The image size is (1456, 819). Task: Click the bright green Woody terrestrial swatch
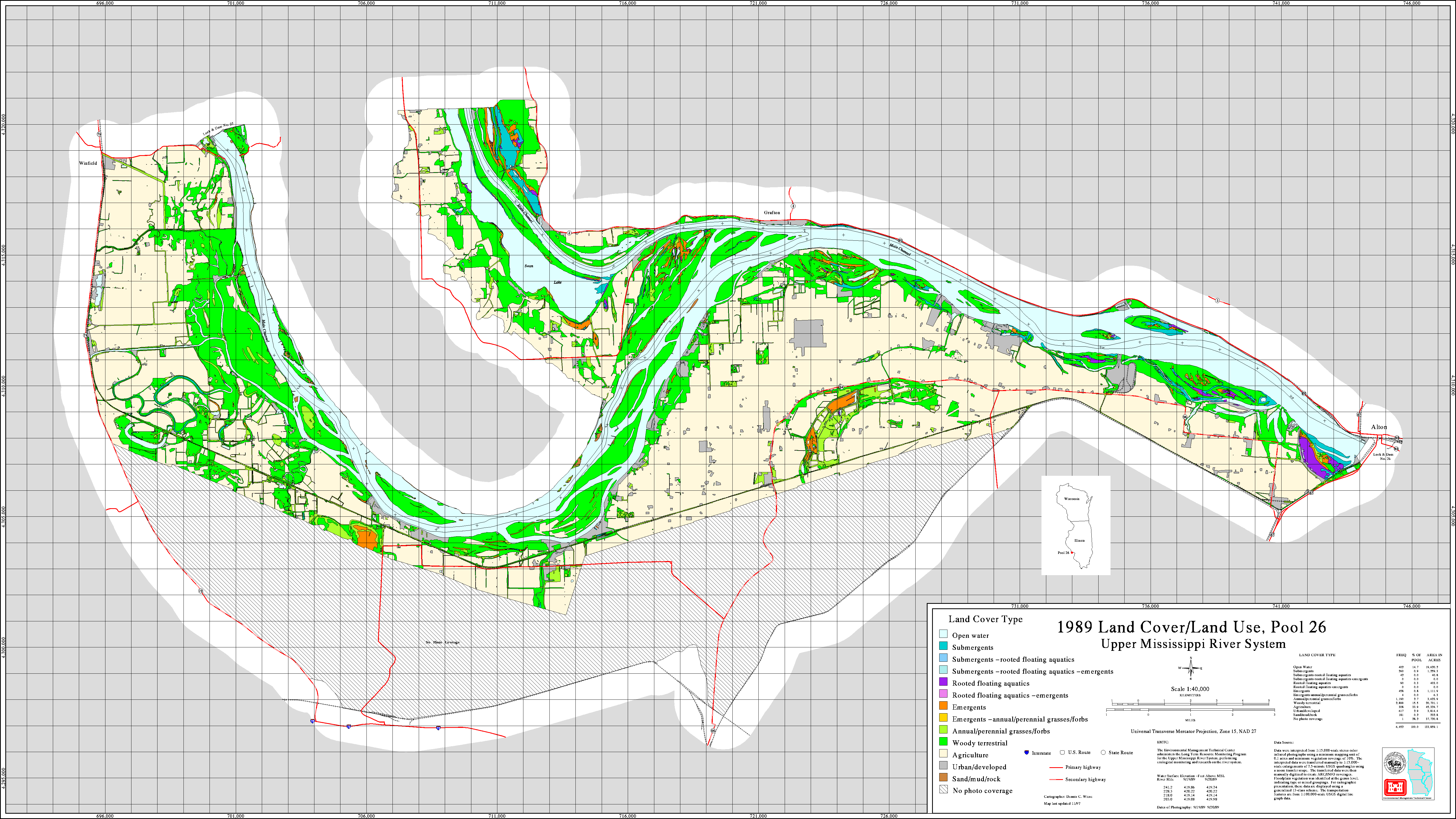(943, 742)
